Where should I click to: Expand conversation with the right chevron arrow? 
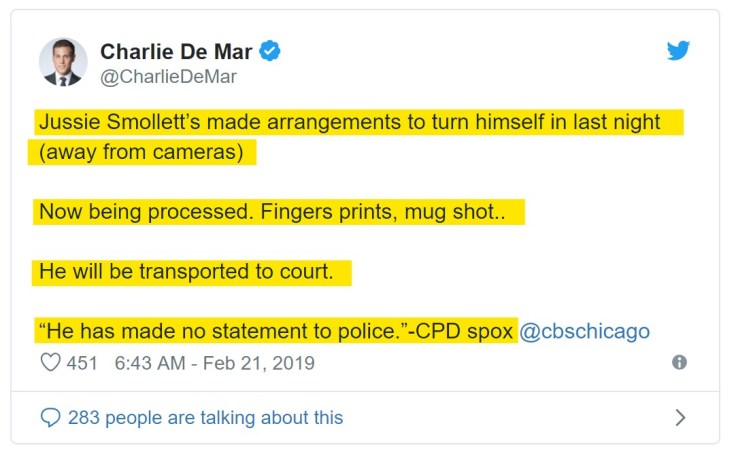click(680, 417)
